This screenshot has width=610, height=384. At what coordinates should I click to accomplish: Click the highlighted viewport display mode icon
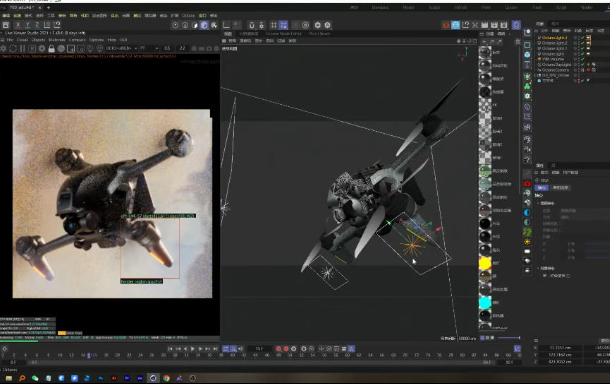[204, 25]
